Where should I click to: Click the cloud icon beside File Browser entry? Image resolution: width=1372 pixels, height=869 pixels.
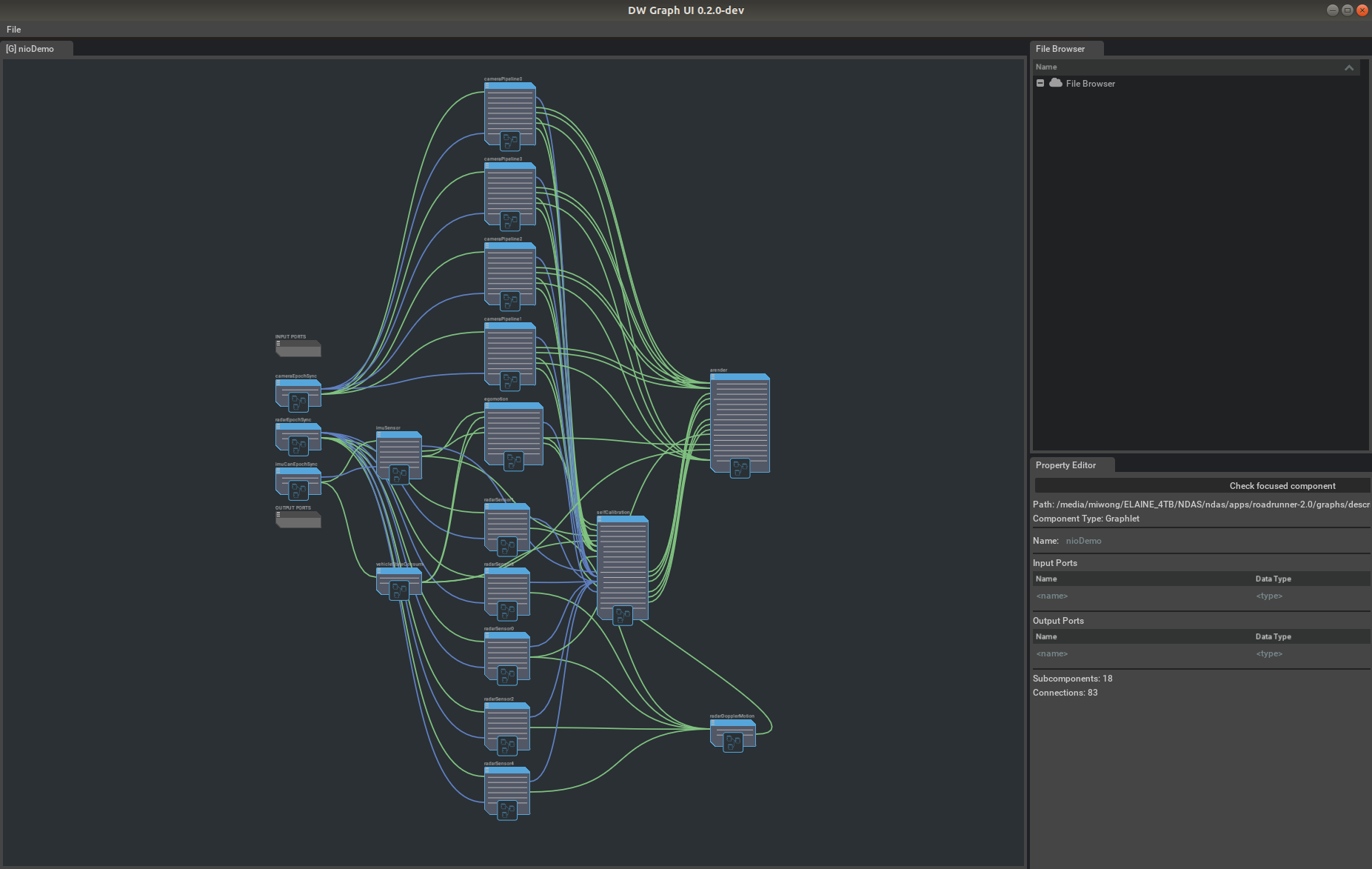1057,83
